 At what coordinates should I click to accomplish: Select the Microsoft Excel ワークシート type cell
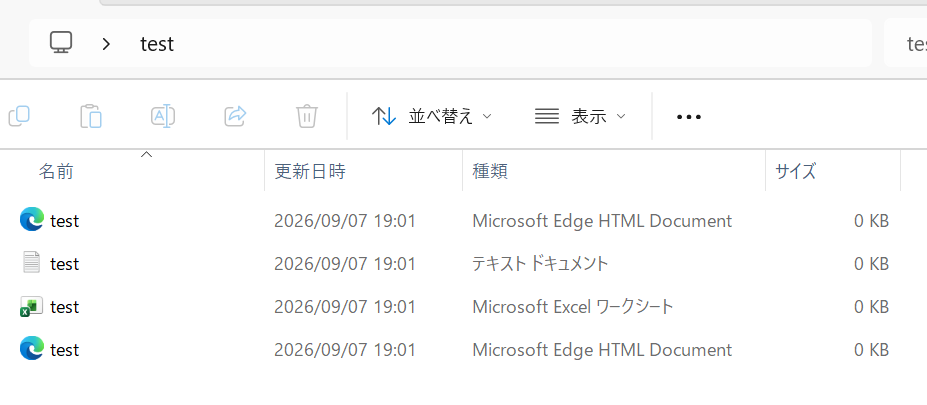point(572,307)
